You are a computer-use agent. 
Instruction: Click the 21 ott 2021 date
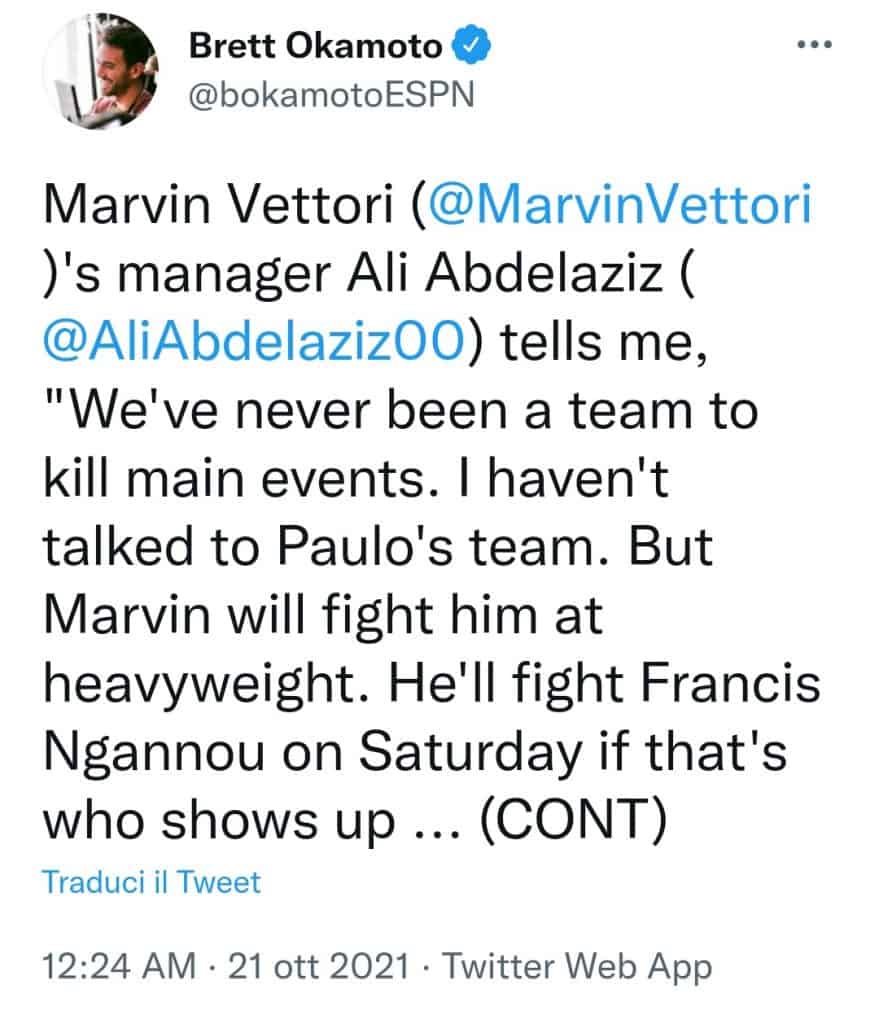tap(320, 967)
